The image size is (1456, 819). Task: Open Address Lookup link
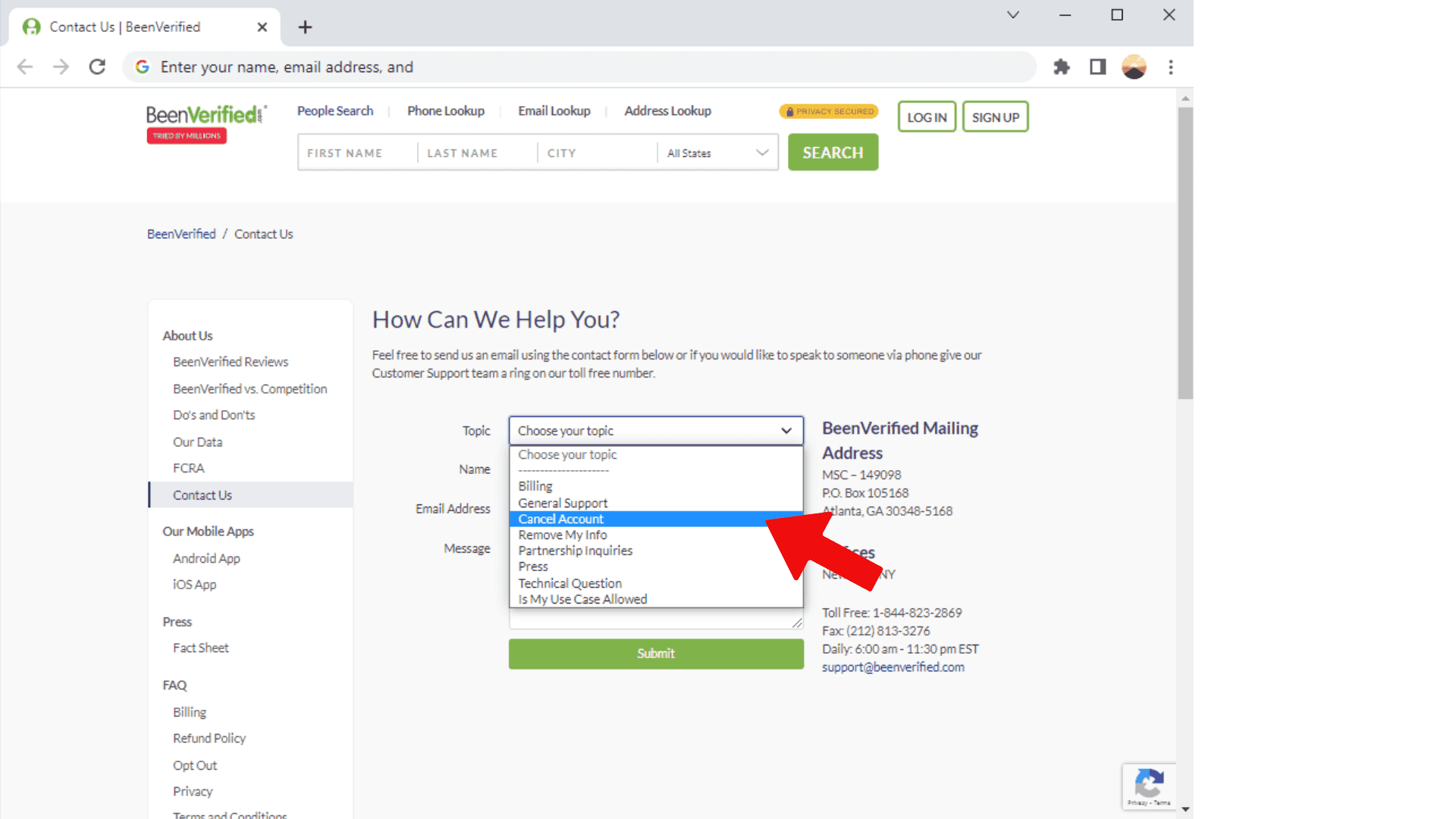pyautogui.click(x=668, y=111)
